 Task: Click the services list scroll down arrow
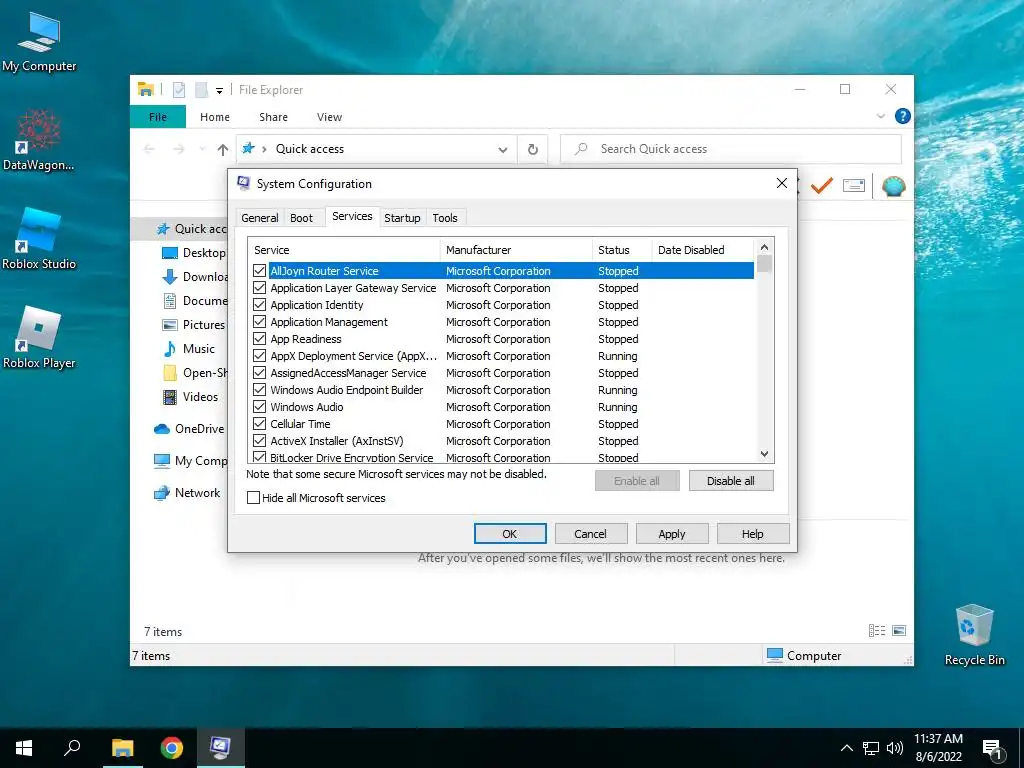point(764,453)
